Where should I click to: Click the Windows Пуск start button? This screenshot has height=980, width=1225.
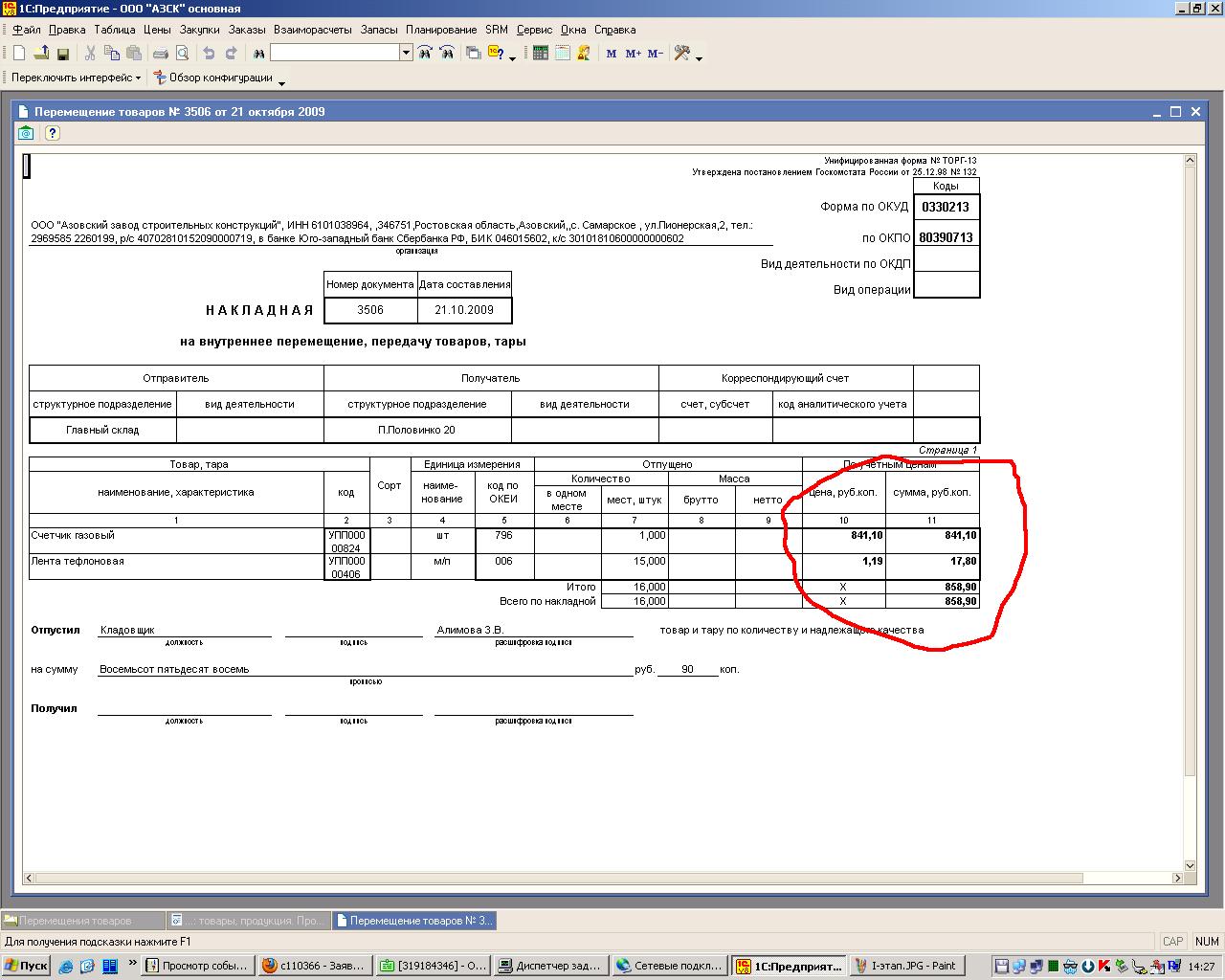[26, 966]
